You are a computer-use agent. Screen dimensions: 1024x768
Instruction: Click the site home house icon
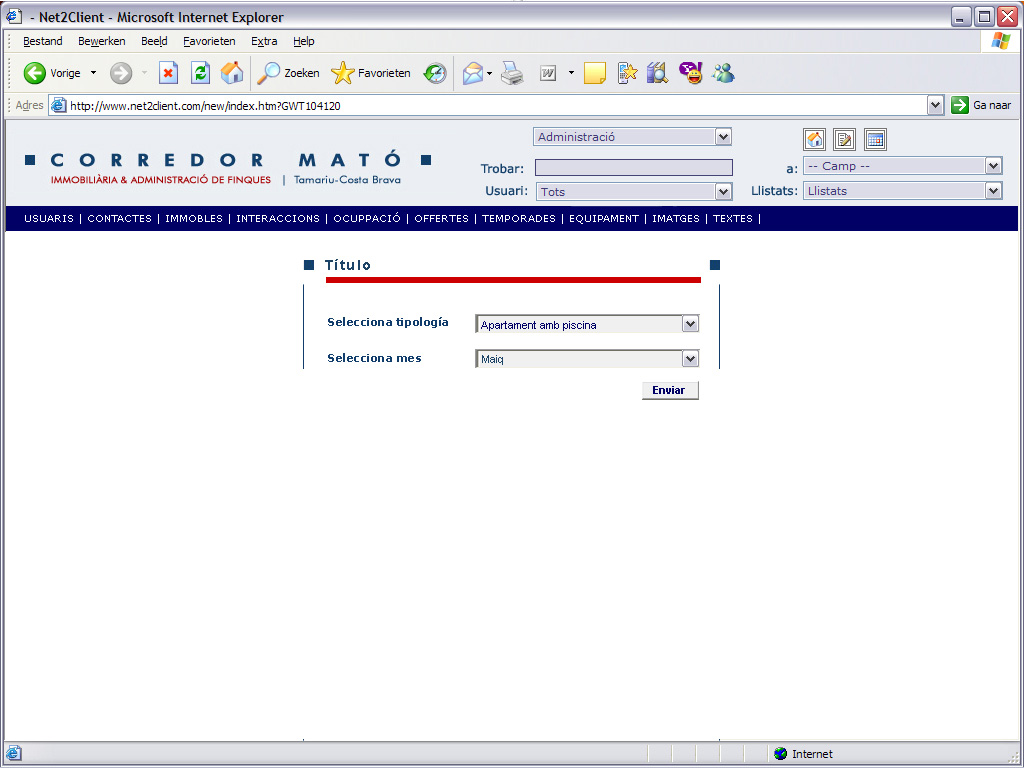[814, 139]
